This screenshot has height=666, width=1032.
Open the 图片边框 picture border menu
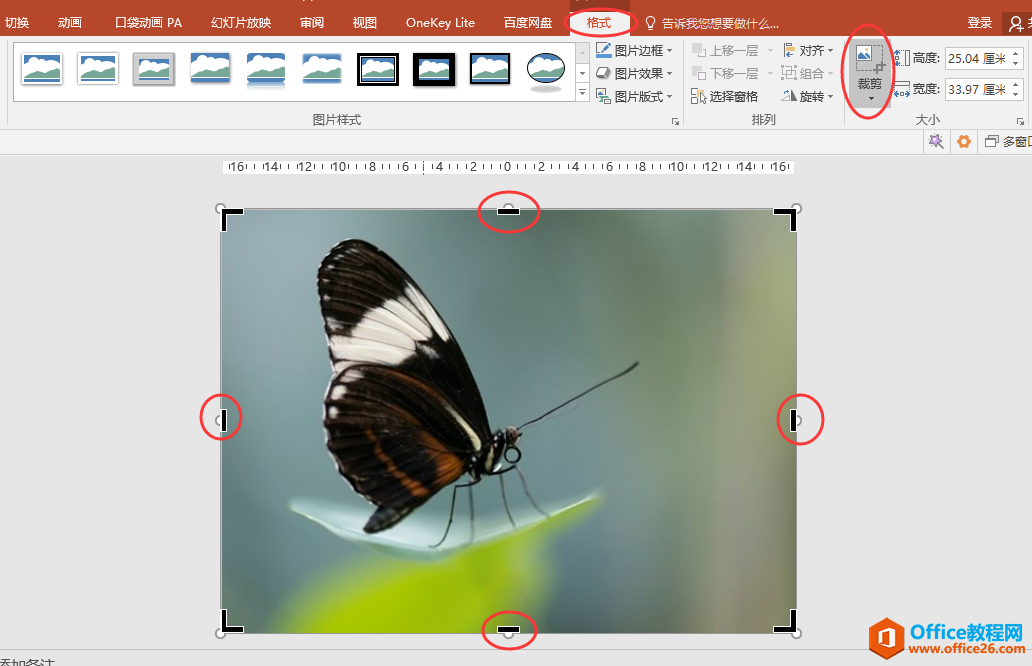[637, 50]
